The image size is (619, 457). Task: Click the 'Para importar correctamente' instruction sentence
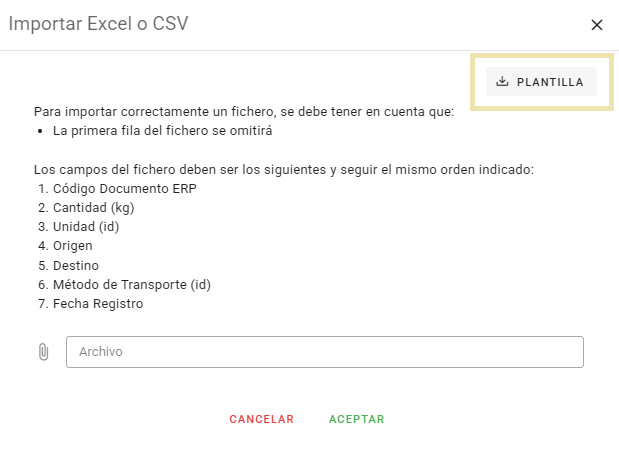pos(244,111)
